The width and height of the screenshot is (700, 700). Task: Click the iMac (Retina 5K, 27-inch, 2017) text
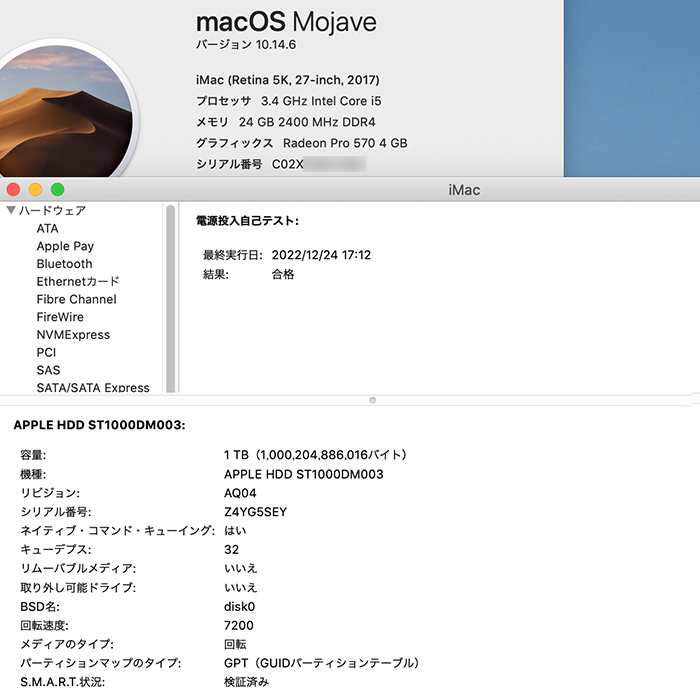click(x=288, y=80)
